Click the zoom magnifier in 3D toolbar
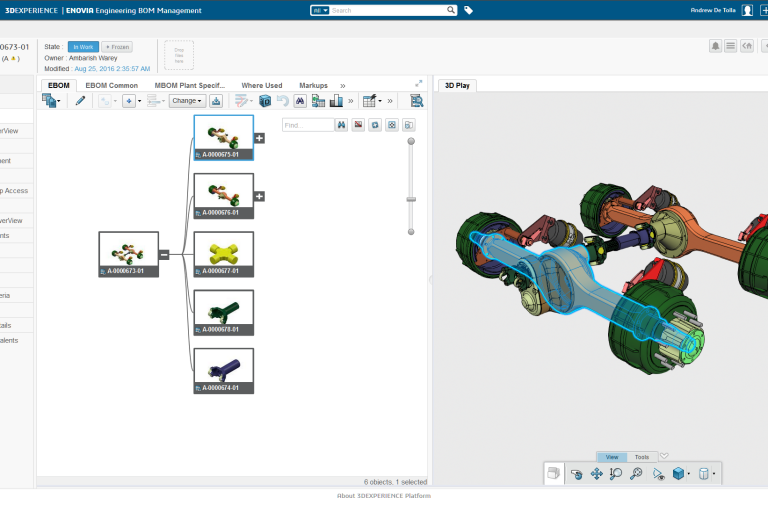Image resolution: width=768 pixels, height=505 pixels. point(616,474)
